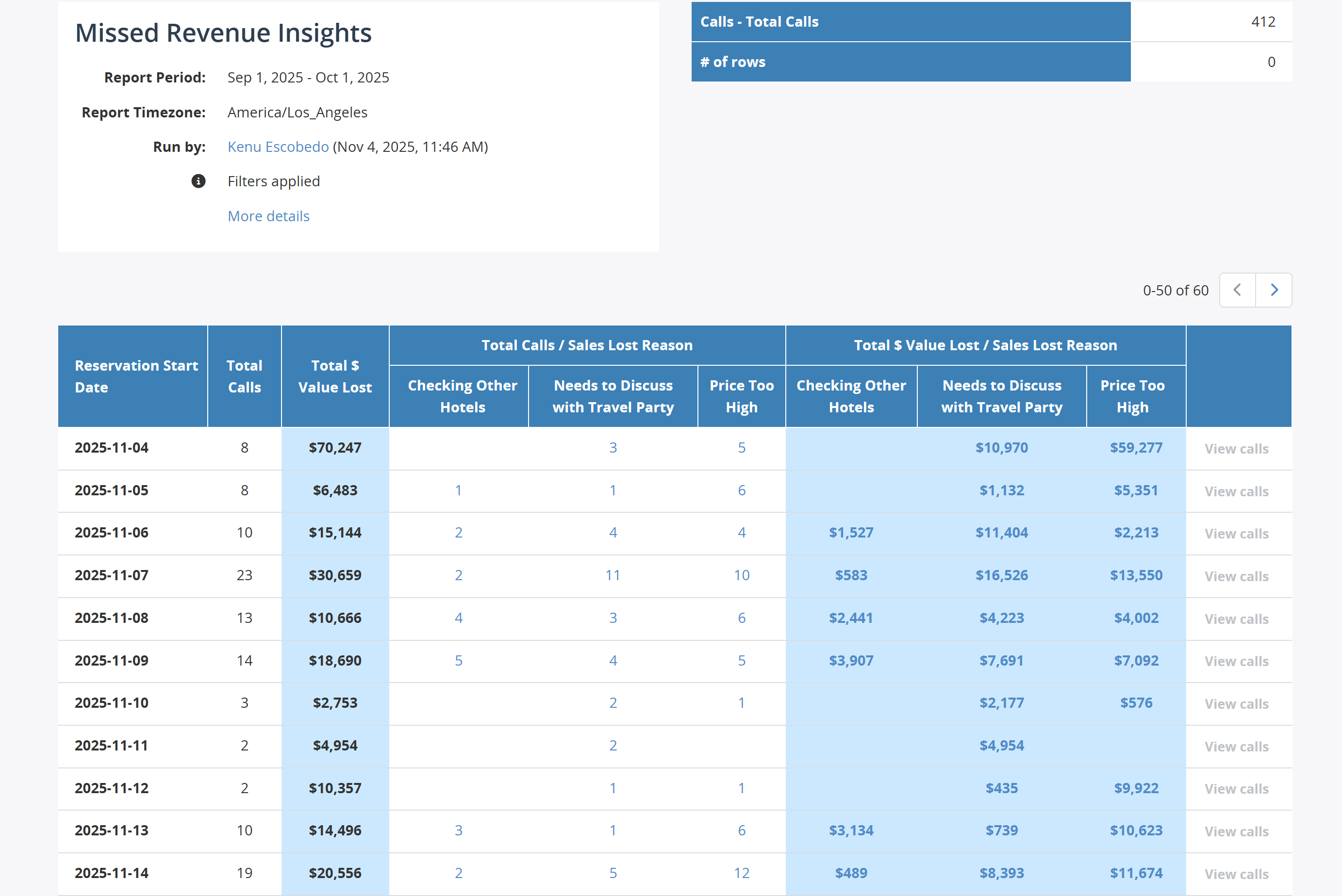Screen dimensions: 1342x896
Task: Sort by the Total $ Value Lost column
Action: pyautogui.click(x=334, y=376)
